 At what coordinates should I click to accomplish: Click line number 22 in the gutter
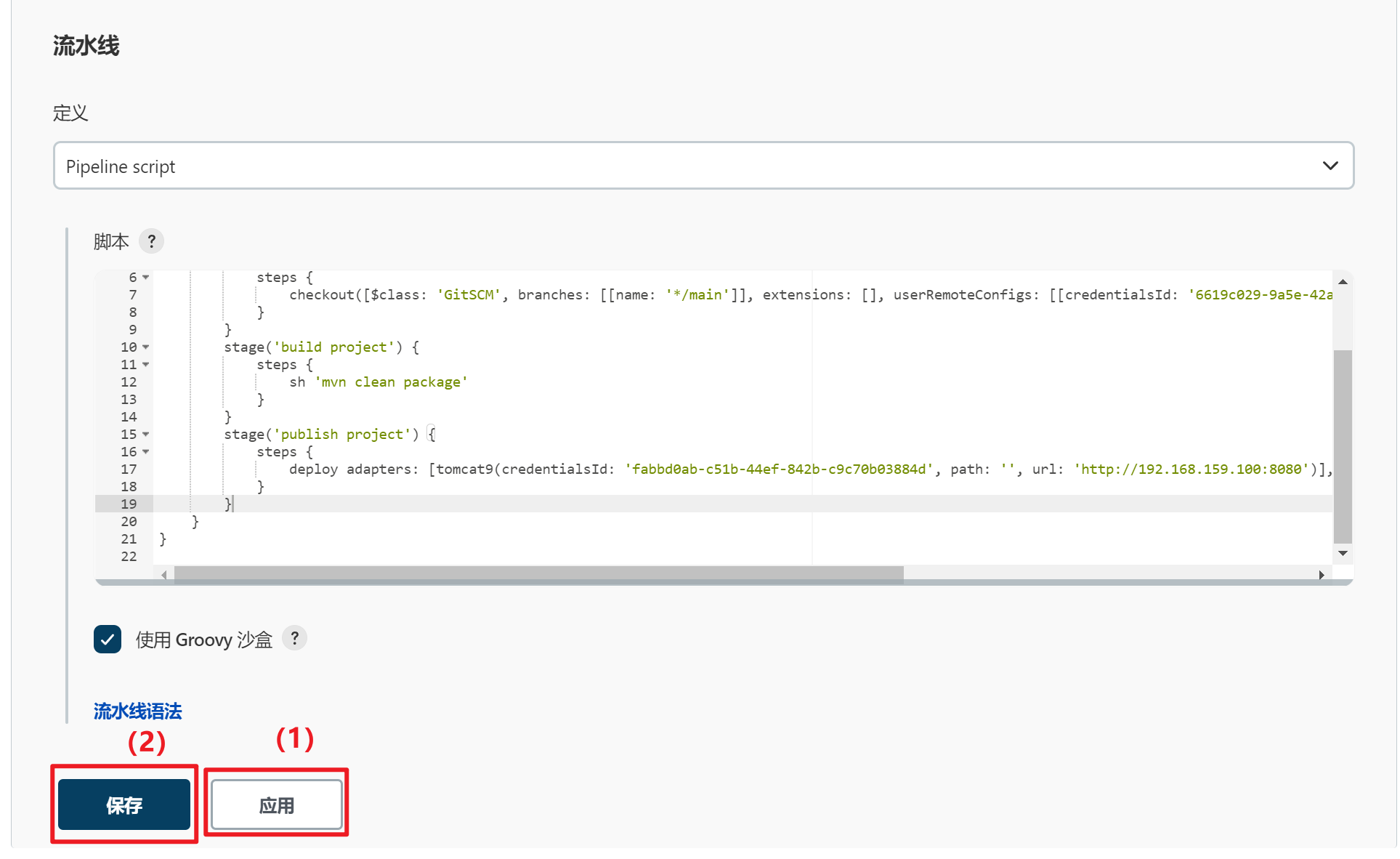129,557
